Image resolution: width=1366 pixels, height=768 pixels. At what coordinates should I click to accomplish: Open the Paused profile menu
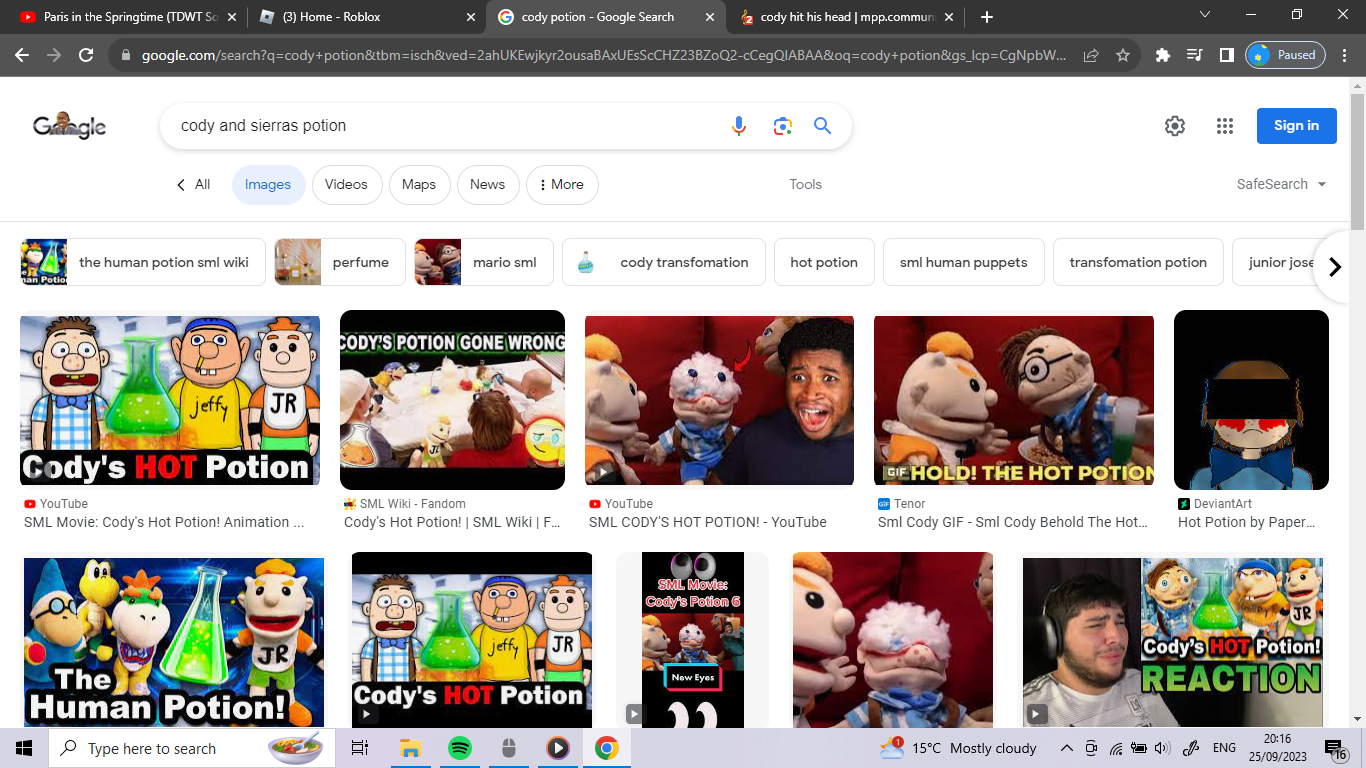point(1285,55)
